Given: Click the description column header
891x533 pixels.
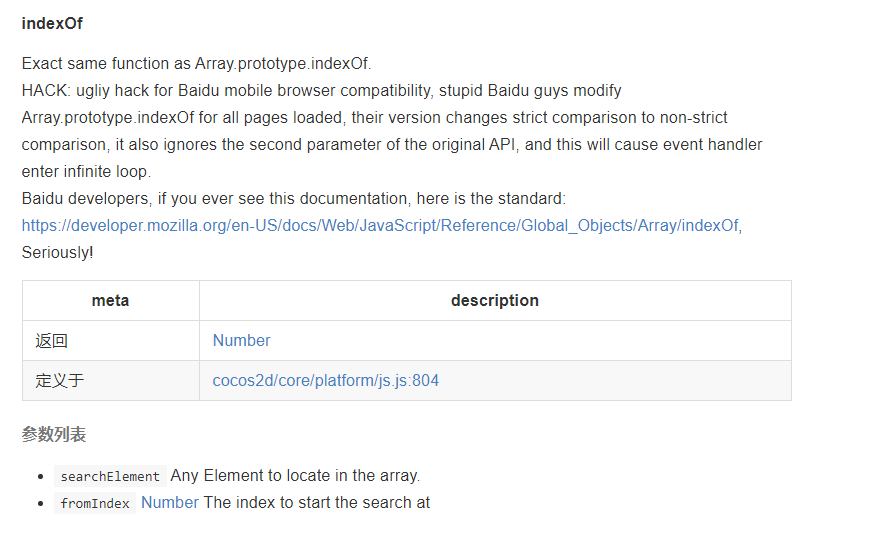Looking at the screenshot, I should tap(494, 301).
